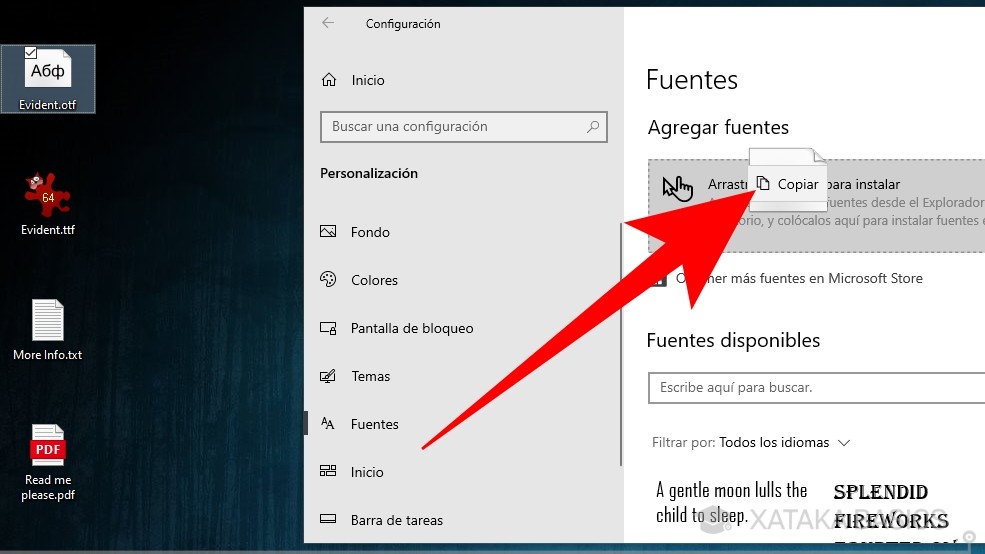Go back with the Configuración back arrow
Image resolution: width=985 pixels, height=554 pixels.
tap(328, 23)
